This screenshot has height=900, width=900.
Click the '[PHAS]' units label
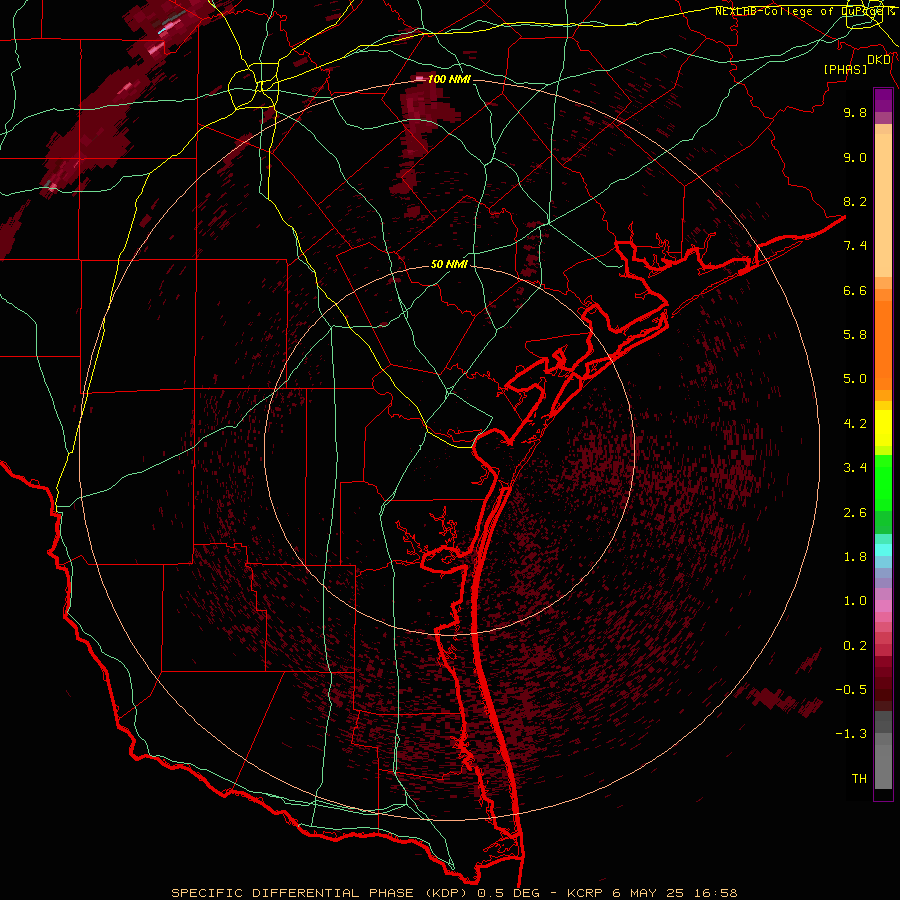click(845, 70)
